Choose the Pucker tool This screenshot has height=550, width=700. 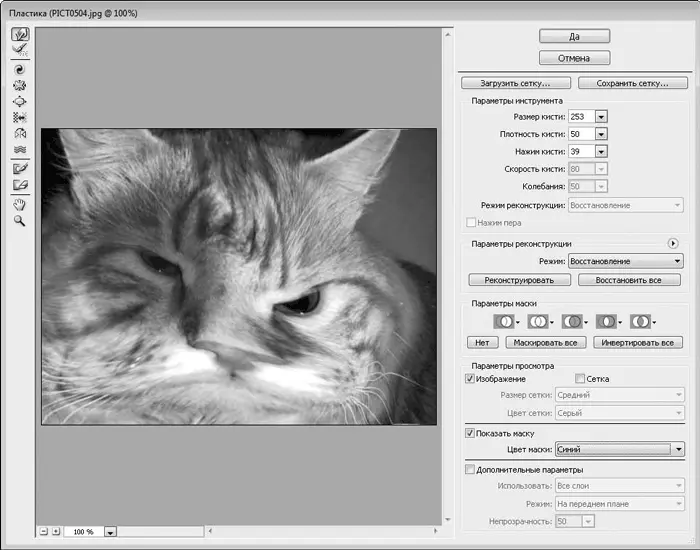[x=19, y=86]
